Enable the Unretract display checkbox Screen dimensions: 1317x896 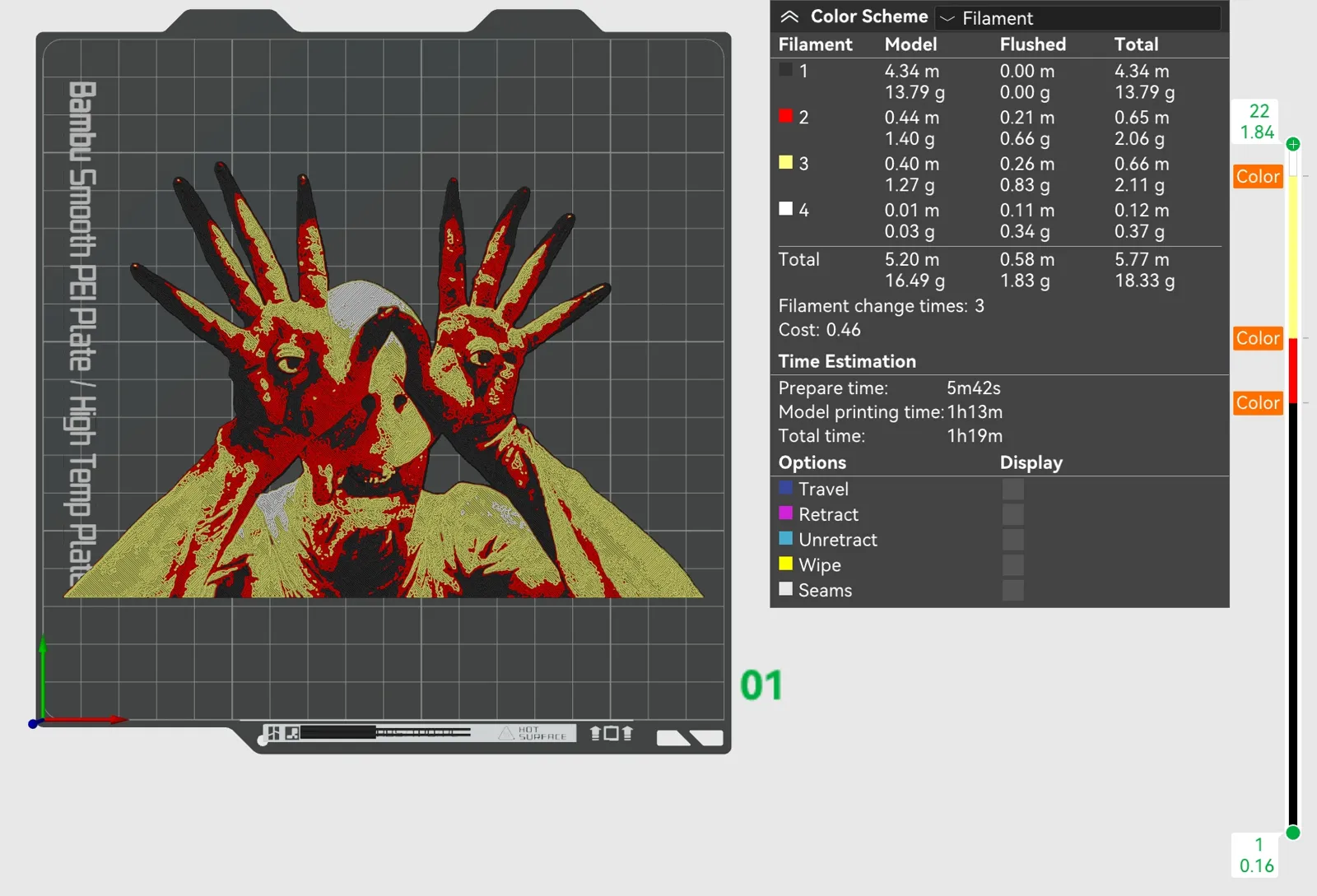point(1013,540)
